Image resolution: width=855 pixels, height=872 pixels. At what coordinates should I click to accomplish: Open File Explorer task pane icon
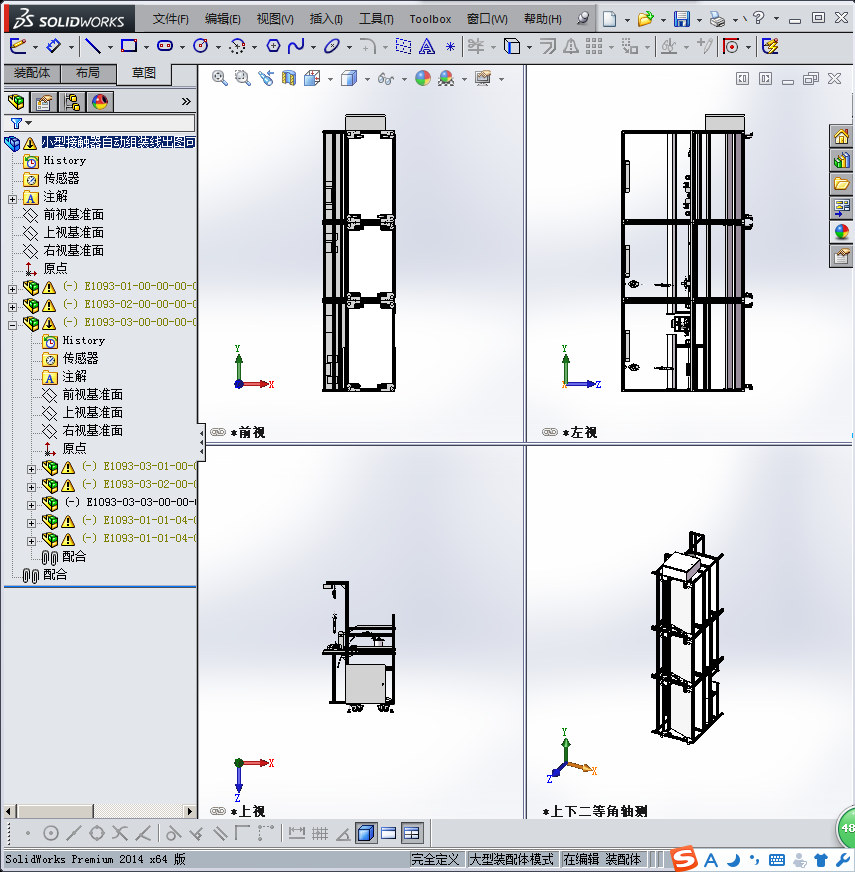[841, 184]
